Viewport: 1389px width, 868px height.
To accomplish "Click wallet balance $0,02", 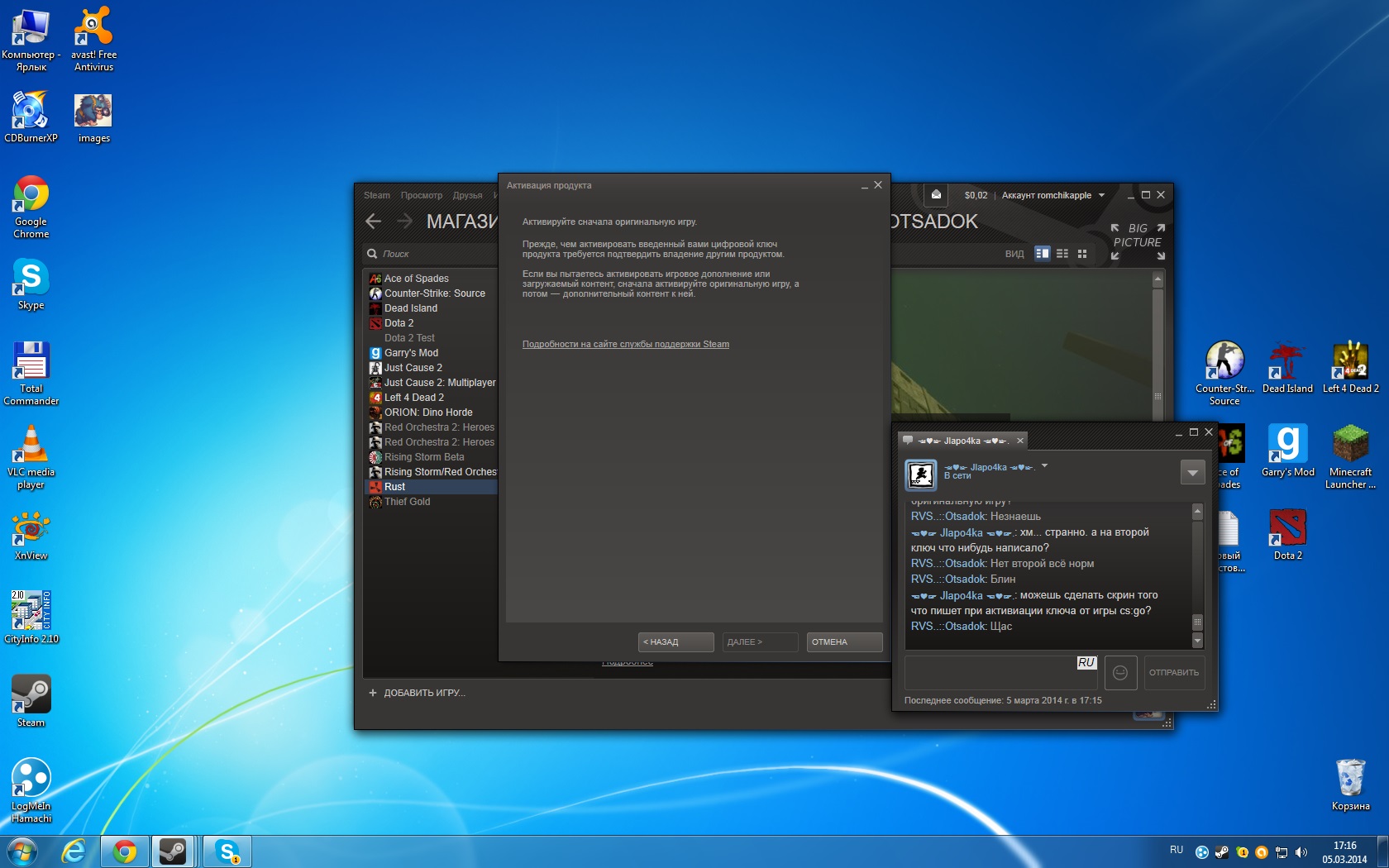I will tap(976, 196).
